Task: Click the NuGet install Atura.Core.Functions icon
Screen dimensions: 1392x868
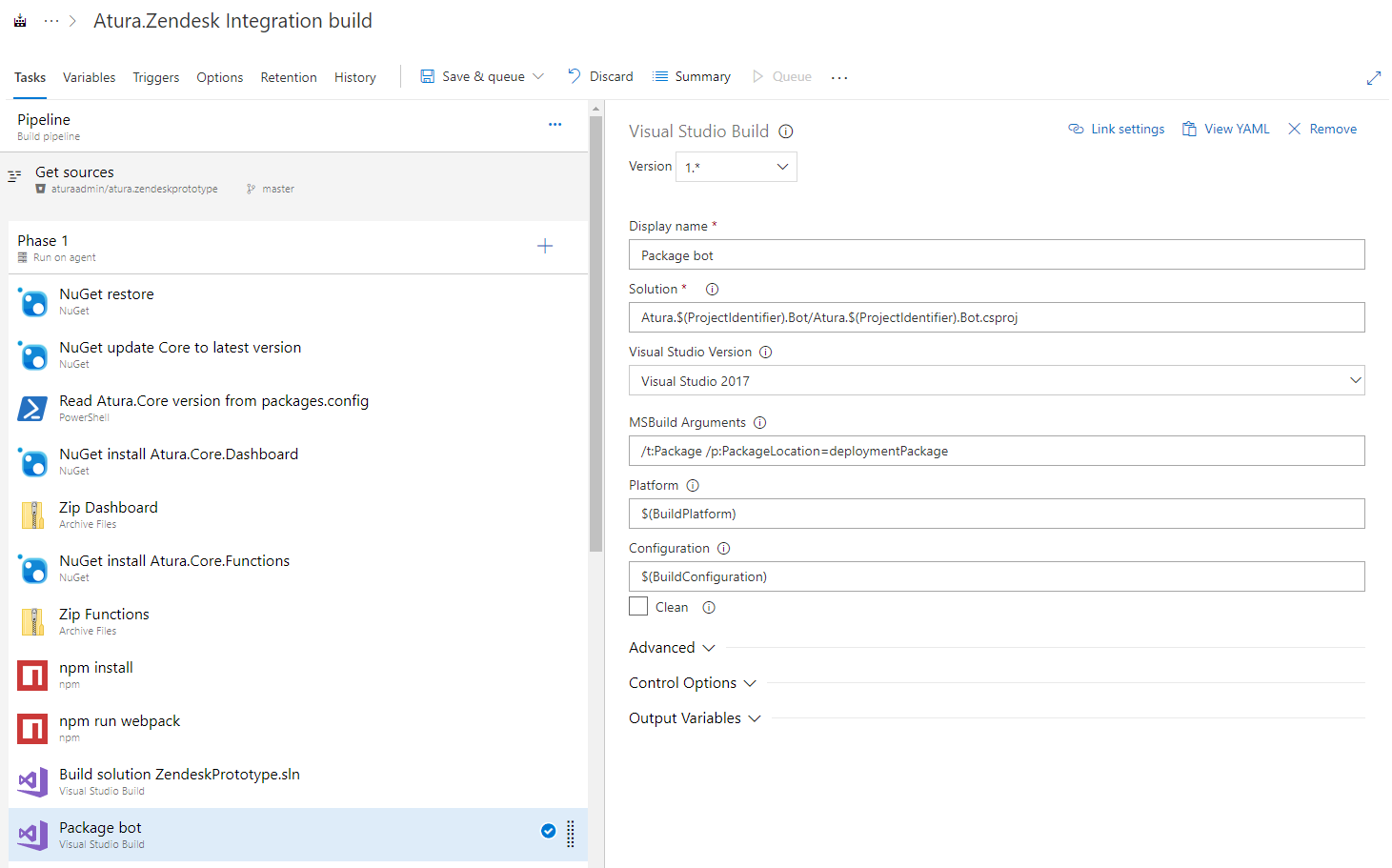Action: click(x=33, y=570)
